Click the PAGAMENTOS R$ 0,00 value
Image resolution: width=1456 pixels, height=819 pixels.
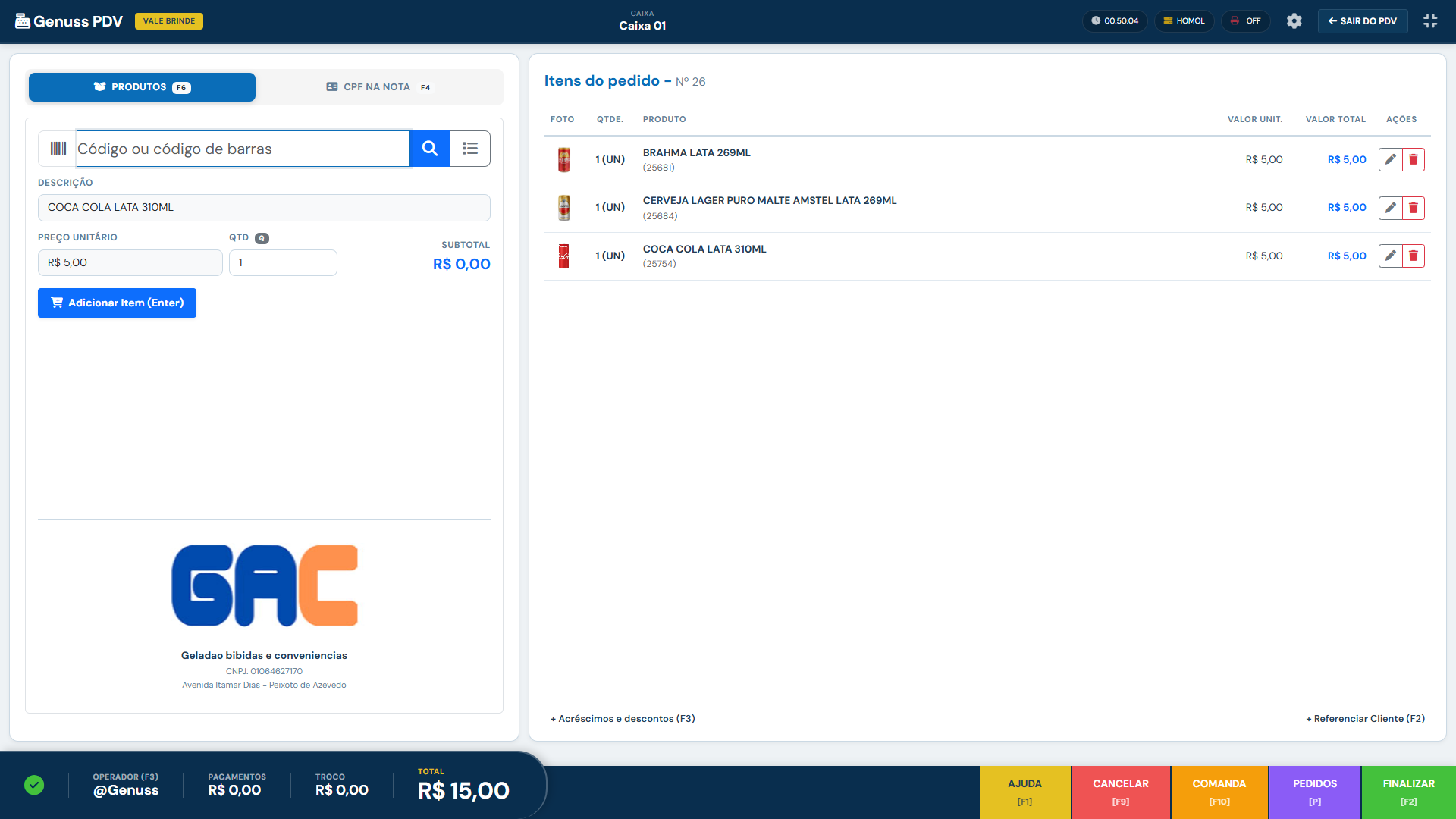[x=234, y=790]
